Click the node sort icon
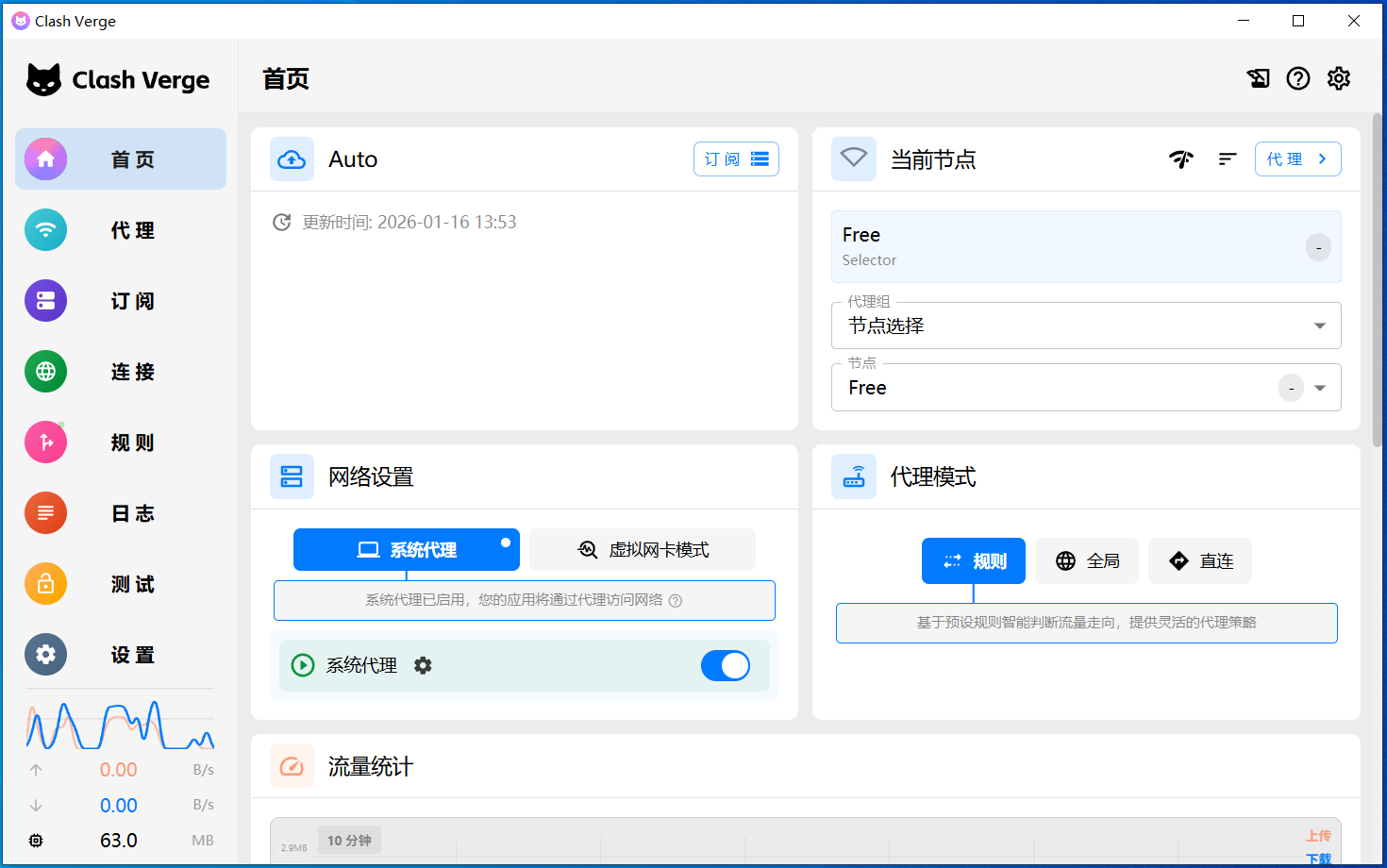Screen dimensions: 1387x868 pos(1227,159)
